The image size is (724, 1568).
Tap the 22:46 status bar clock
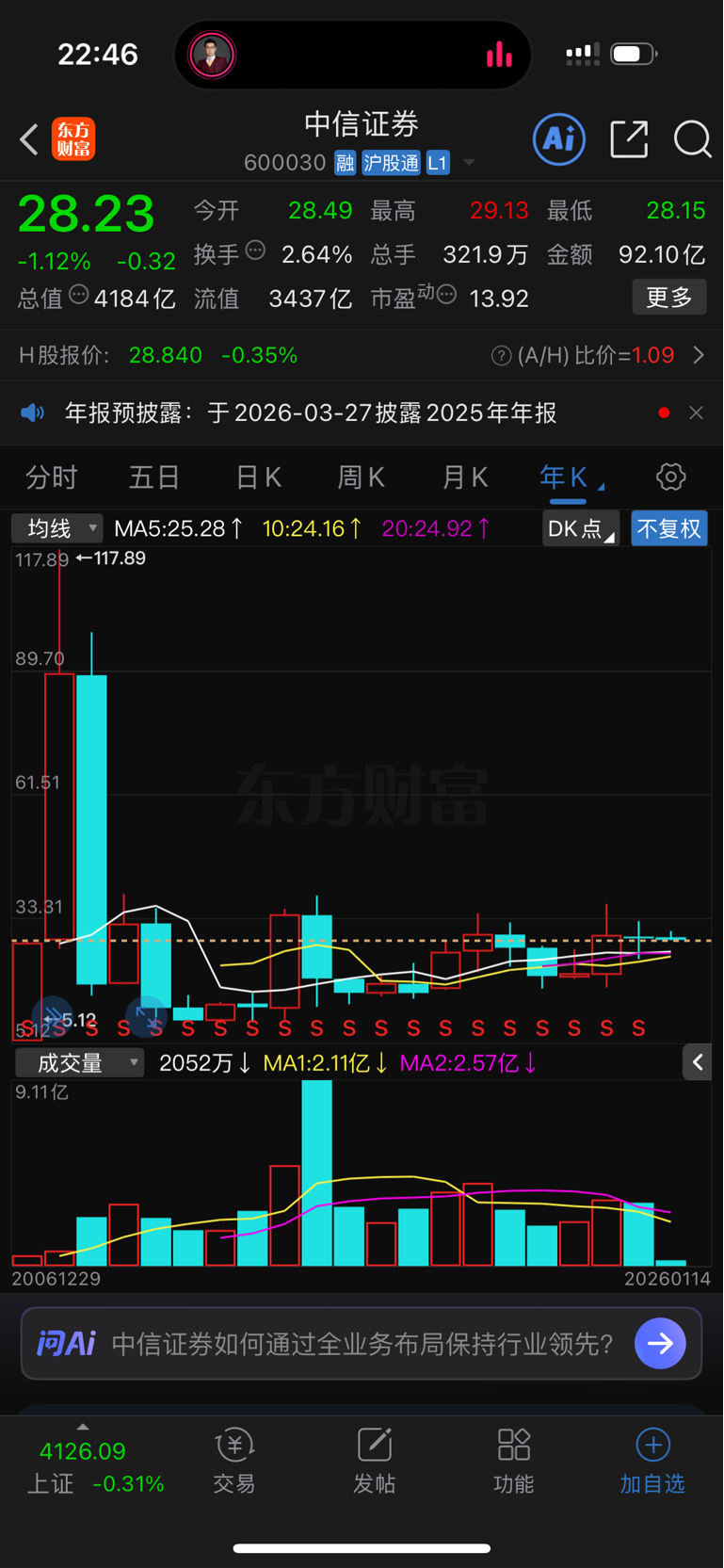click(x=98, y=55)
